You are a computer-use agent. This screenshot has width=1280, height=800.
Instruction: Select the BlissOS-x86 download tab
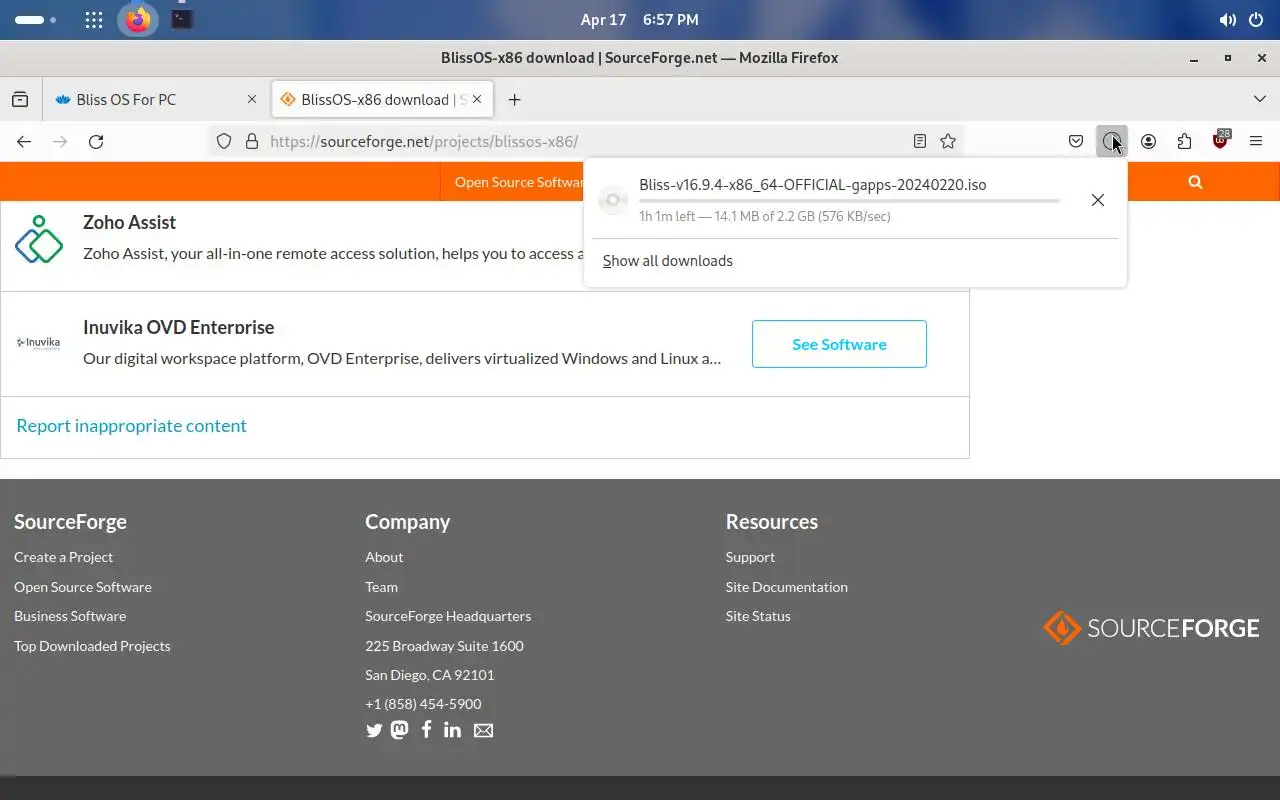pos(380,99)
